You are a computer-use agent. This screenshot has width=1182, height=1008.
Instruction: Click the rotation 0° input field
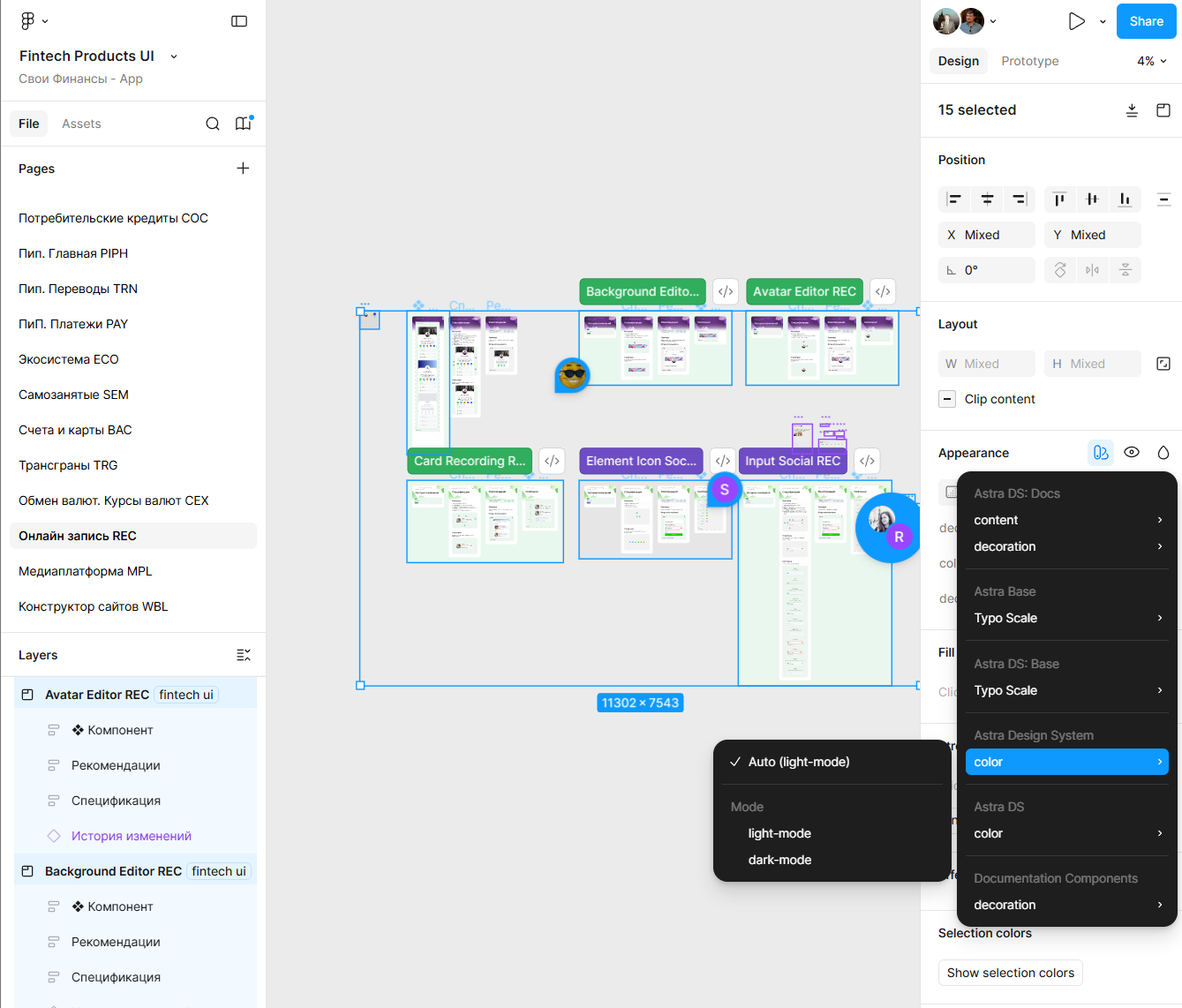pos(987,270)
